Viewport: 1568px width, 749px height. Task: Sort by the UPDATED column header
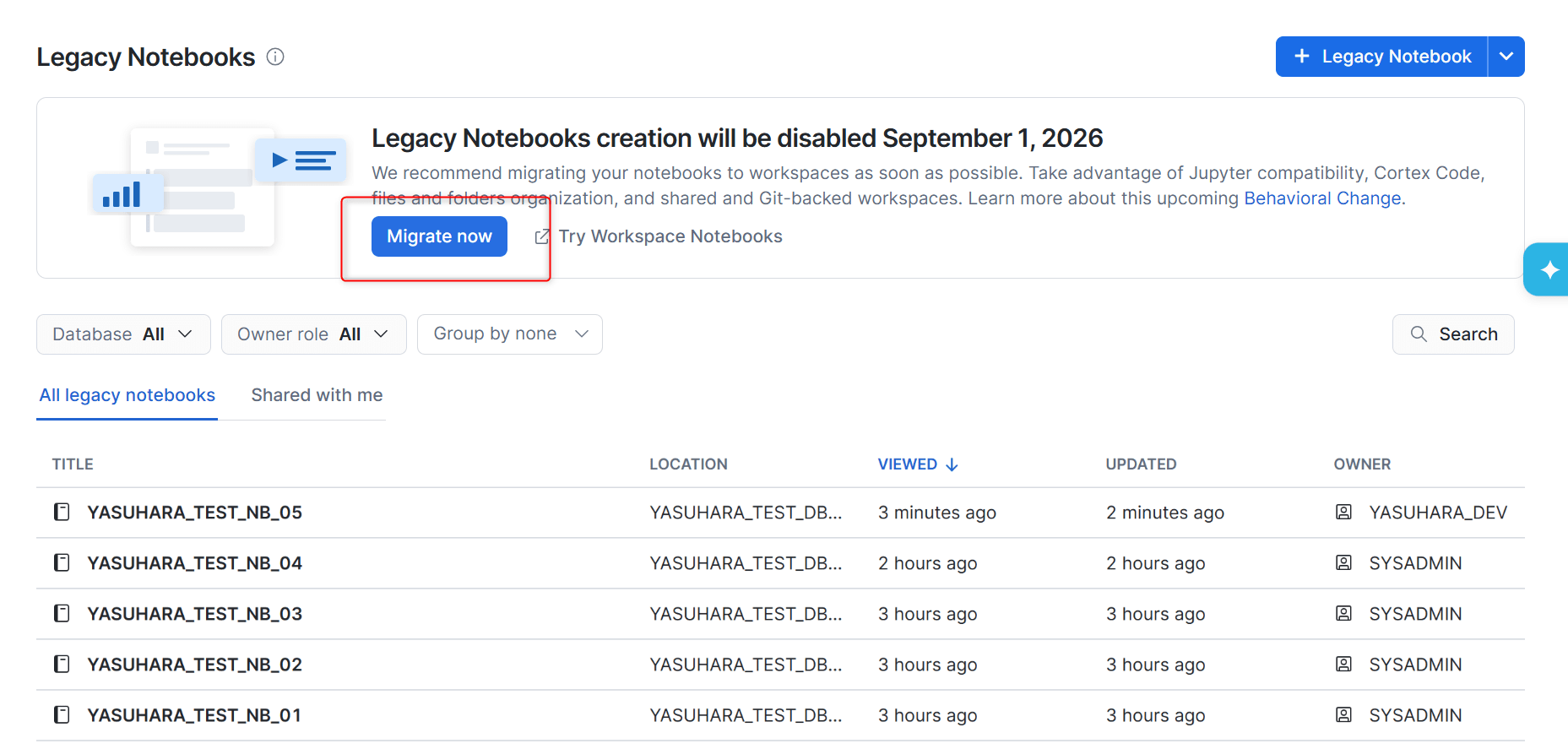coord(1141,464)
